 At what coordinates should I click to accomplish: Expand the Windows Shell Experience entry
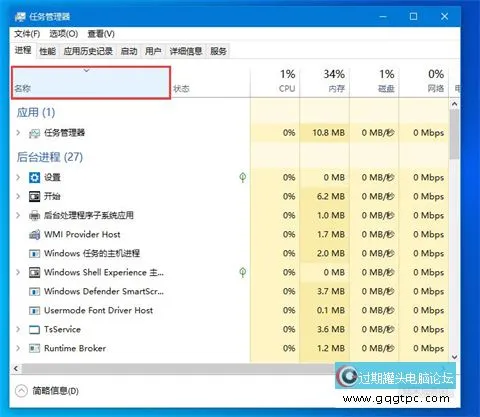pyautogui.click(x=18, y=272)
